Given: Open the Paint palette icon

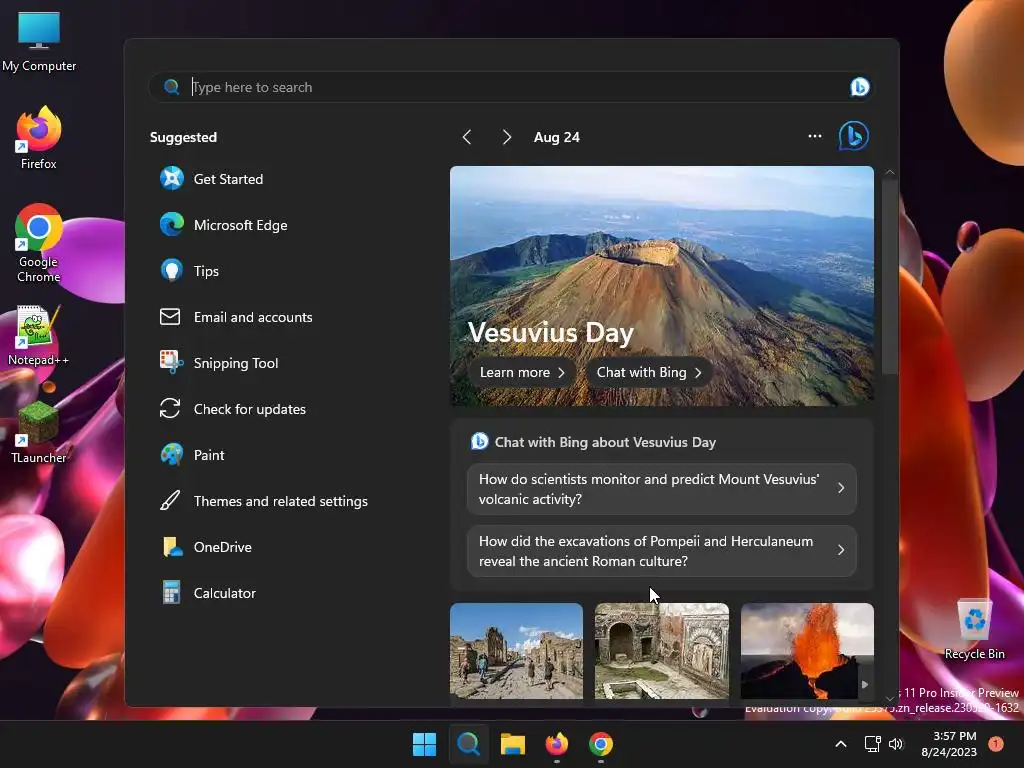Looking at the screenshot, I should [x=172, y=455].
